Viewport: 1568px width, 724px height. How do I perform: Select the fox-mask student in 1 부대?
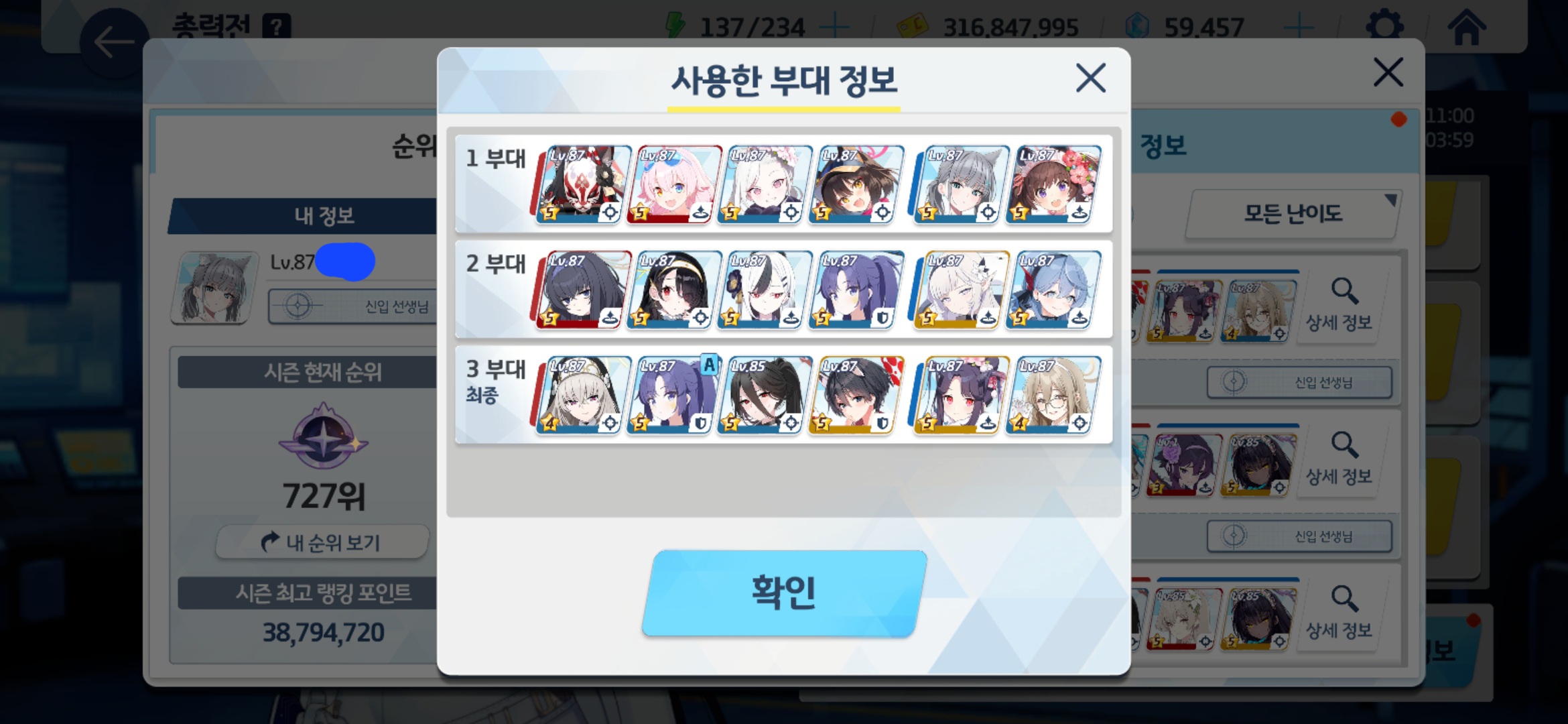click(582, 184)
